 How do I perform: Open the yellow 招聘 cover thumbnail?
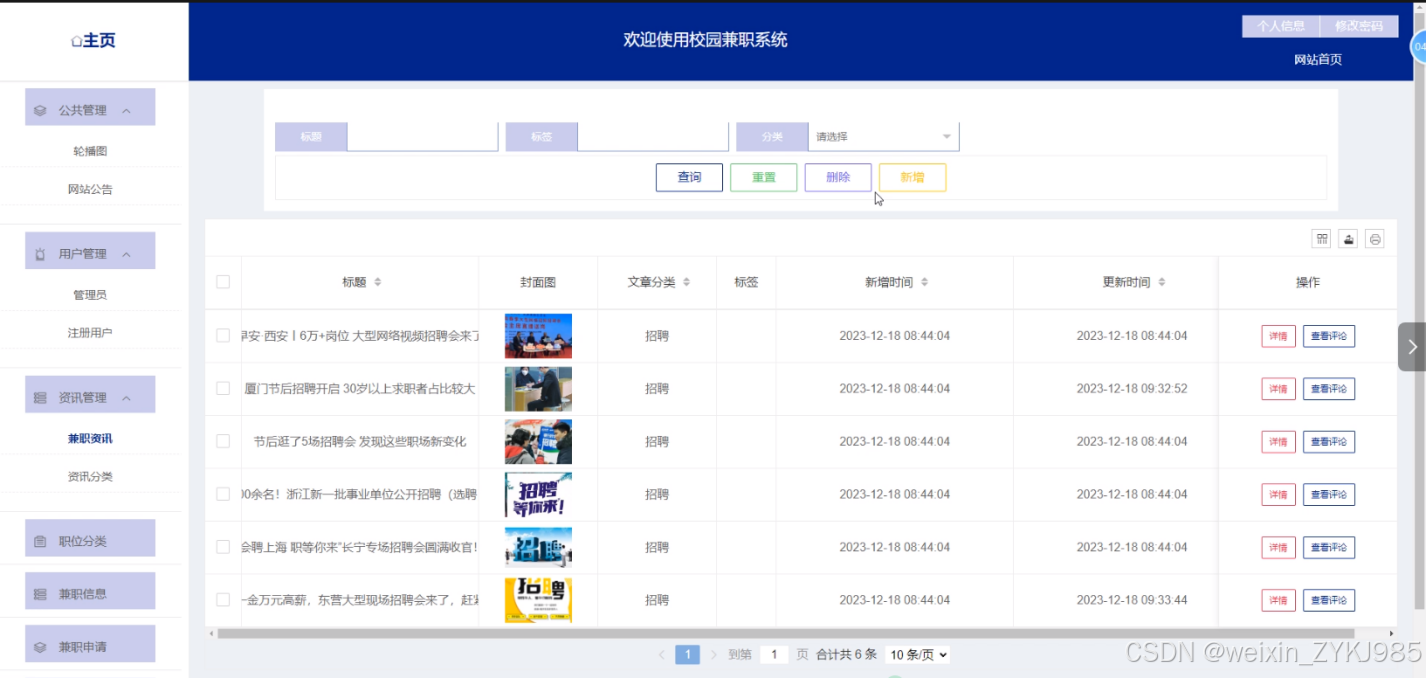(x=538, y=600)
